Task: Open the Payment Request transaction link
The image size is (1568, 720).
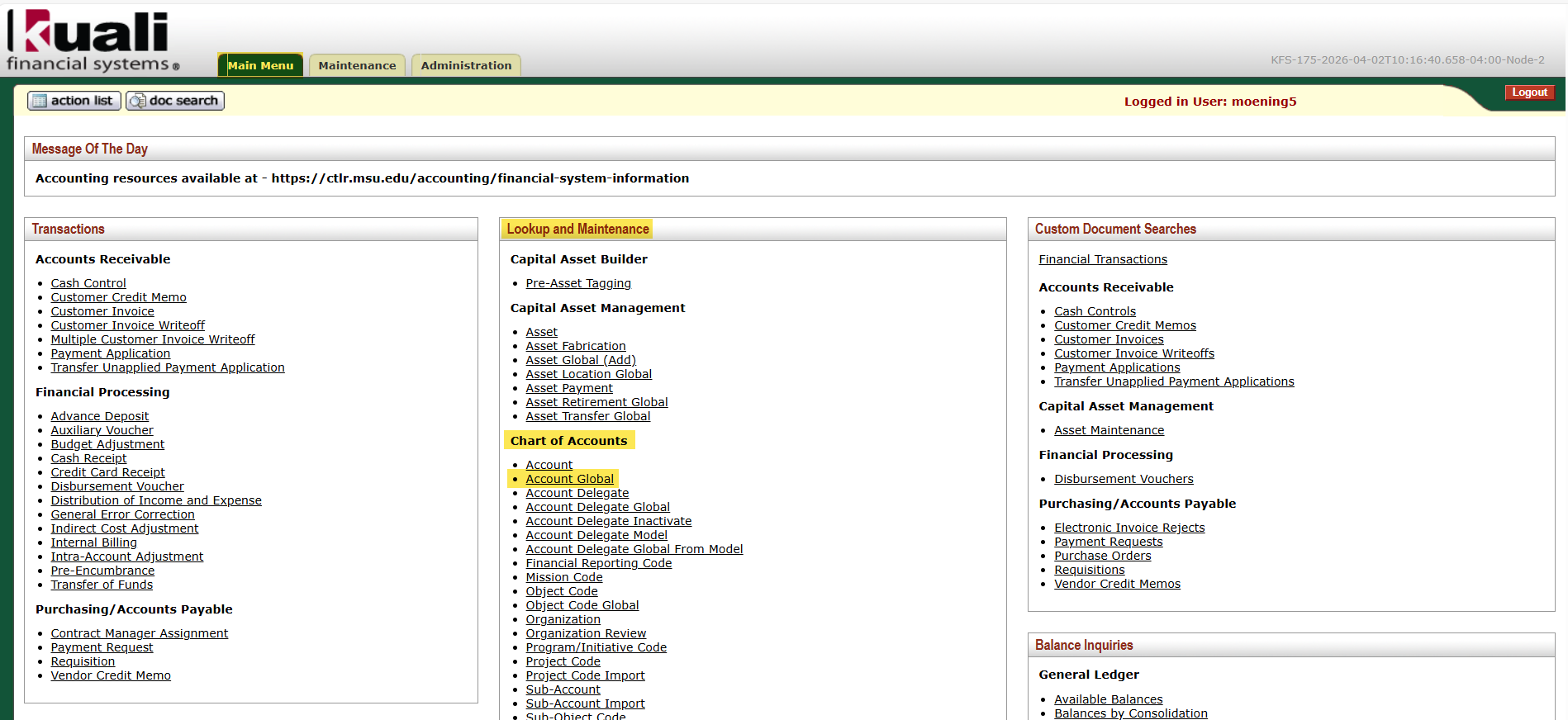Action: coord(102,647)
